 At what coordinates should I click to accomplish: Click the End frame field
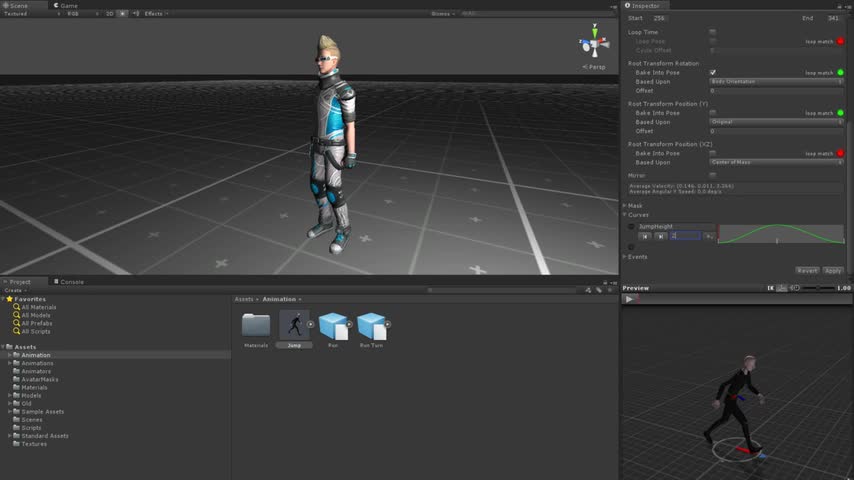click(x=834, y=18)
